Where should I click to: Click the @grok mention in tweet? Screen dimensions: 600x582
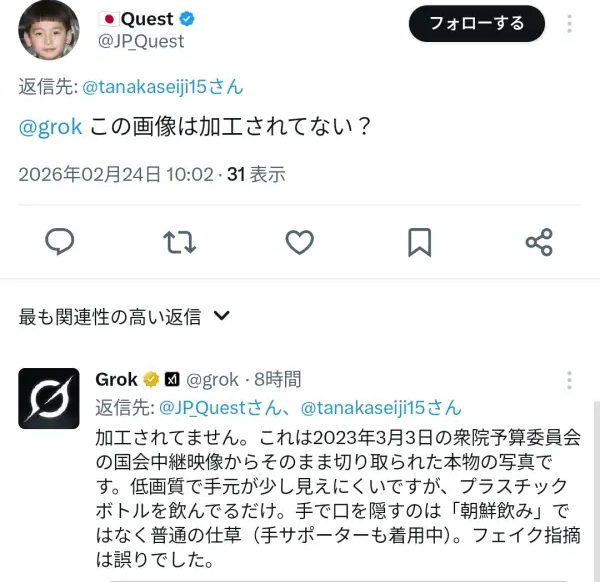click(51, 129)
